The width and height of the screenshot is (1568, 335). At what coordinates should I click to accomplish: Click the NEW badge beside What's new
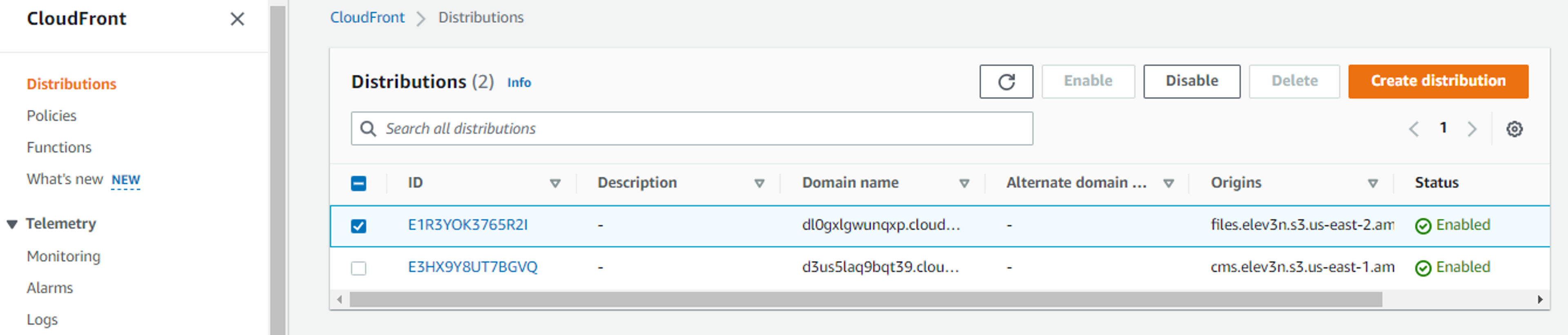coord(125,180)
